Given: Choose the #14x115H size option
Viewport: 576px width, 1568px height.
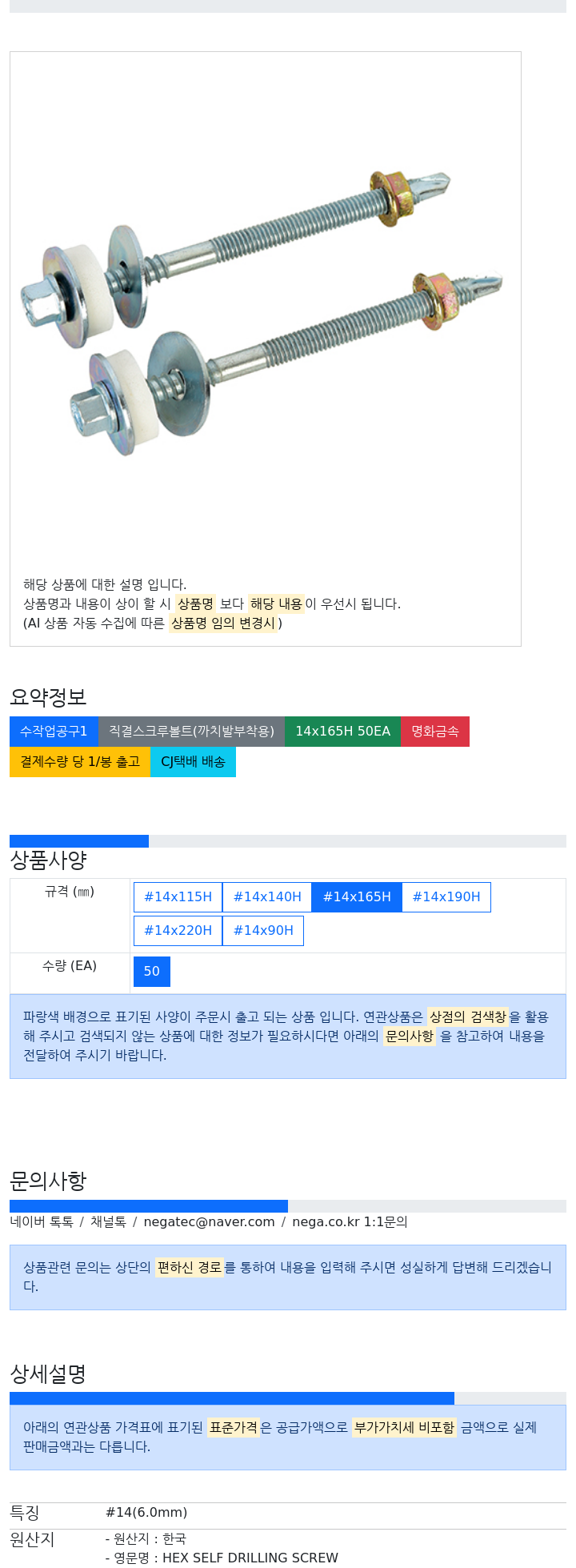Looking at the screenshot, I should click(x=178, y=897).
